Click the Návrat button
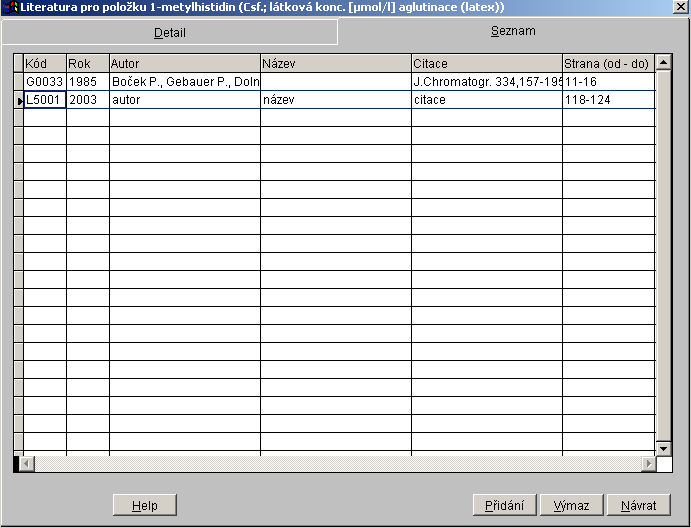691x528 pixels. tap(638, 506)
